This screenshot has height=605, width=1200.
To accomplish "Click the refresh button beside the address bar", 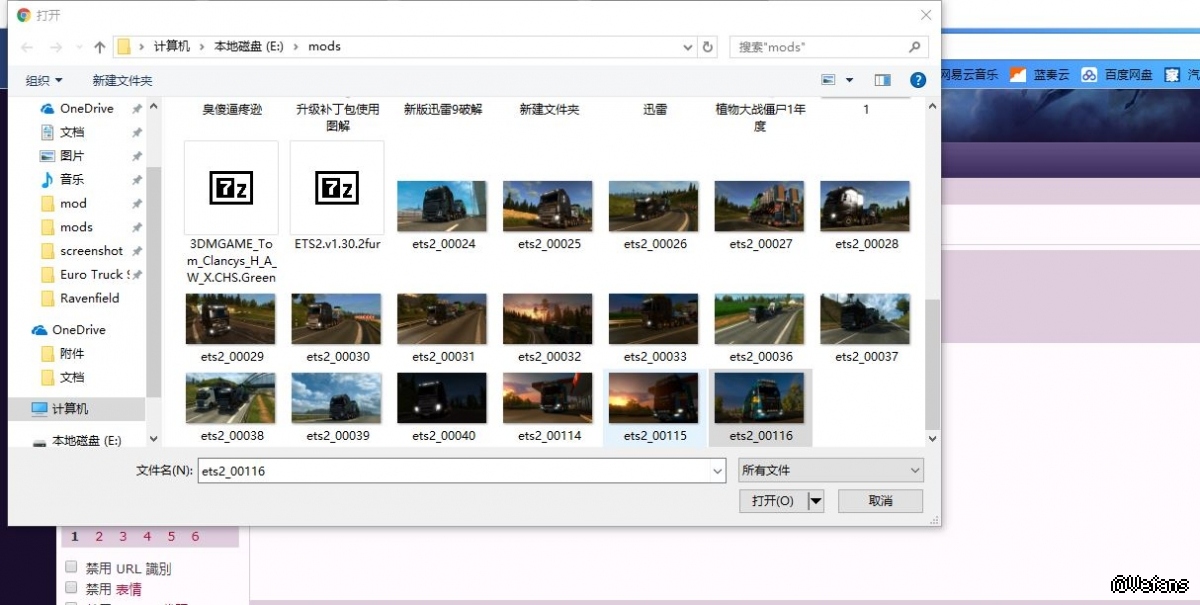I will [708, 47].
